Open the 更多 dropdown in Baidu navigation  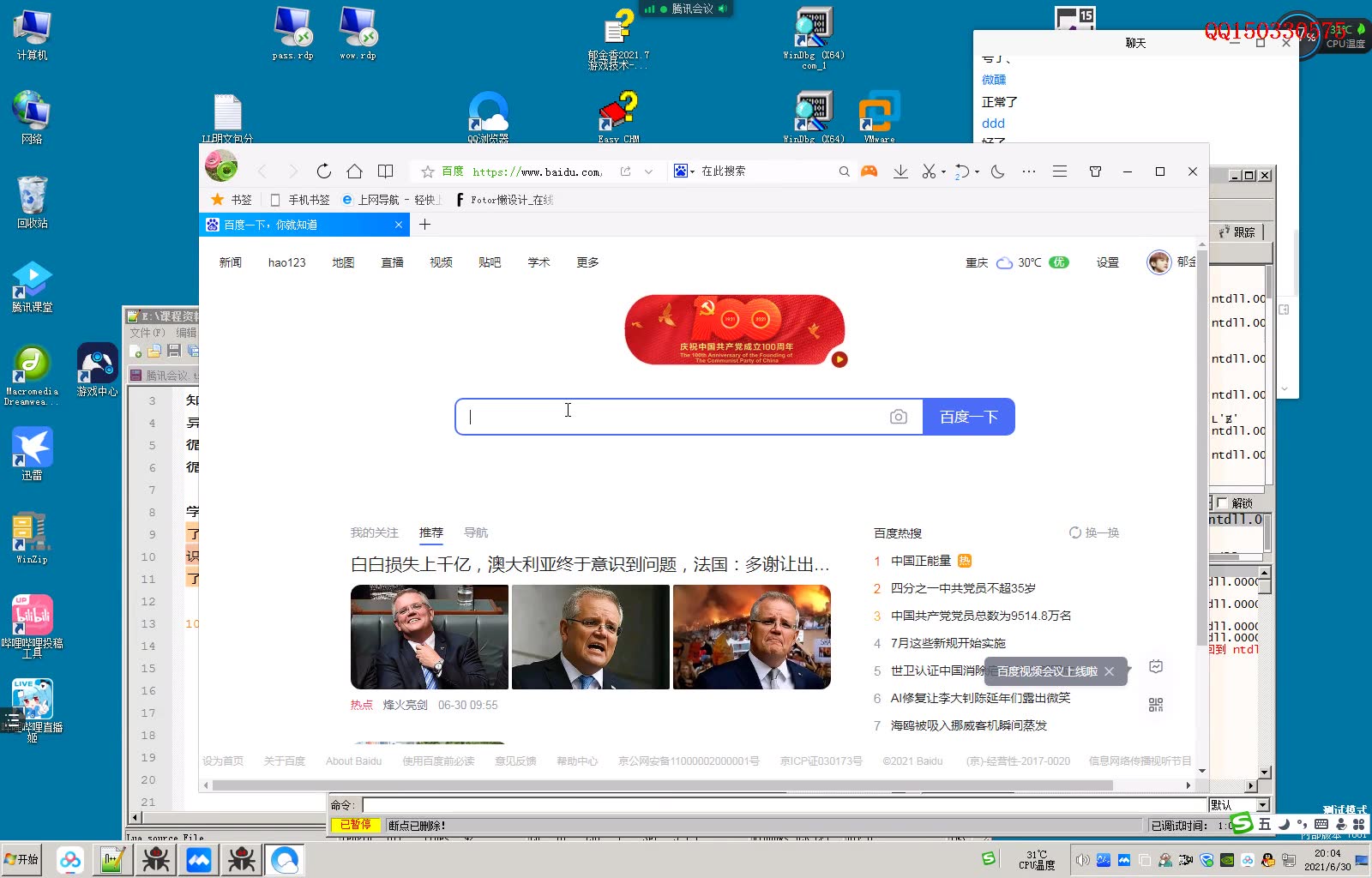point(587,262)
